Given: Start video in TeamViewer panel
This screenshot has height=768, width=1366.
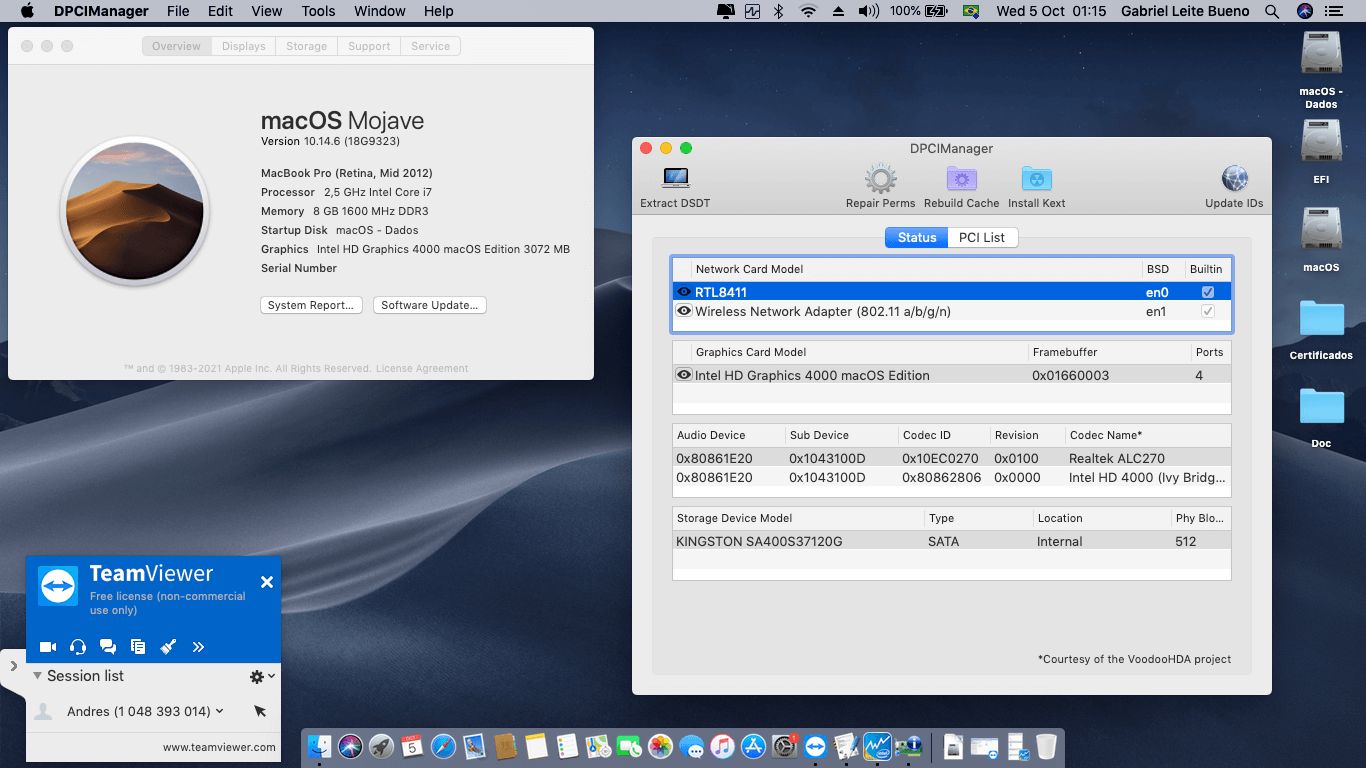Looking at the screenshot, I should pos(47,647).
